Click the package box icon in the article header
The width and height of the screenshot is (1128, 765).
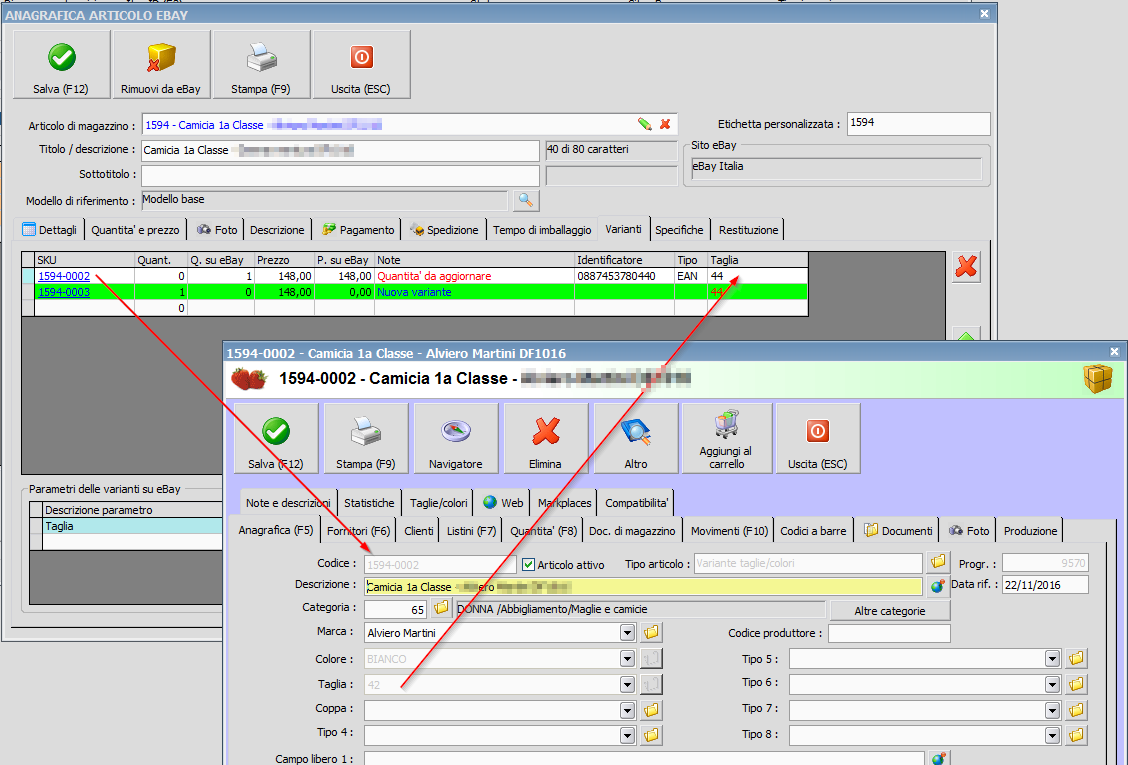tap(1098, 379)
